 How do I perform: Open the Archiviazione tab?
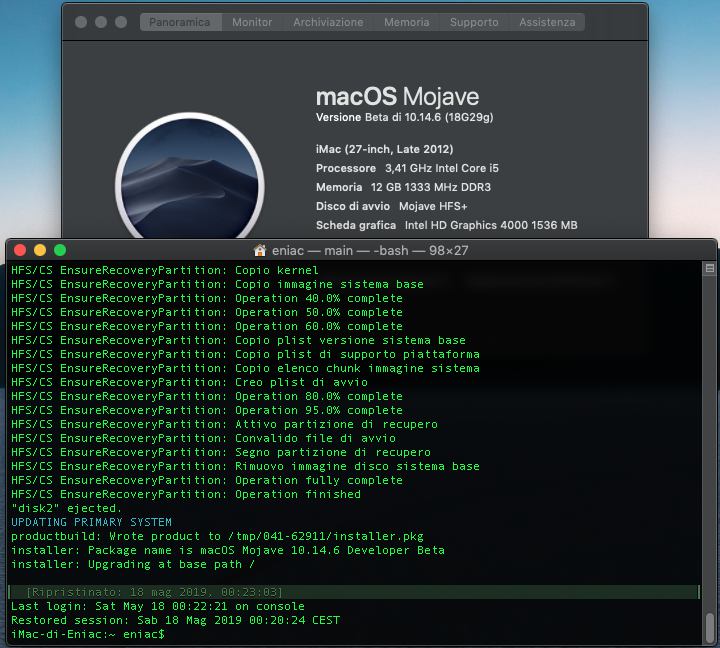328,22
